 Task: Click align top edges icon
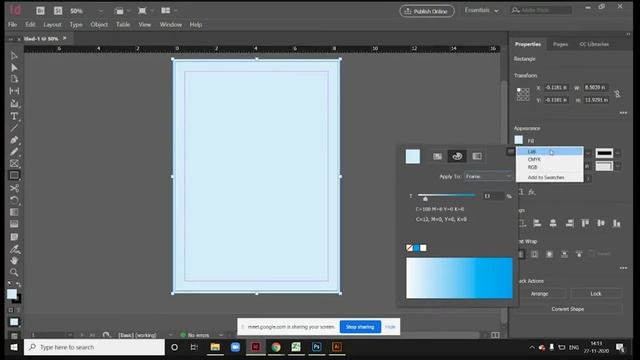(585, 223)
